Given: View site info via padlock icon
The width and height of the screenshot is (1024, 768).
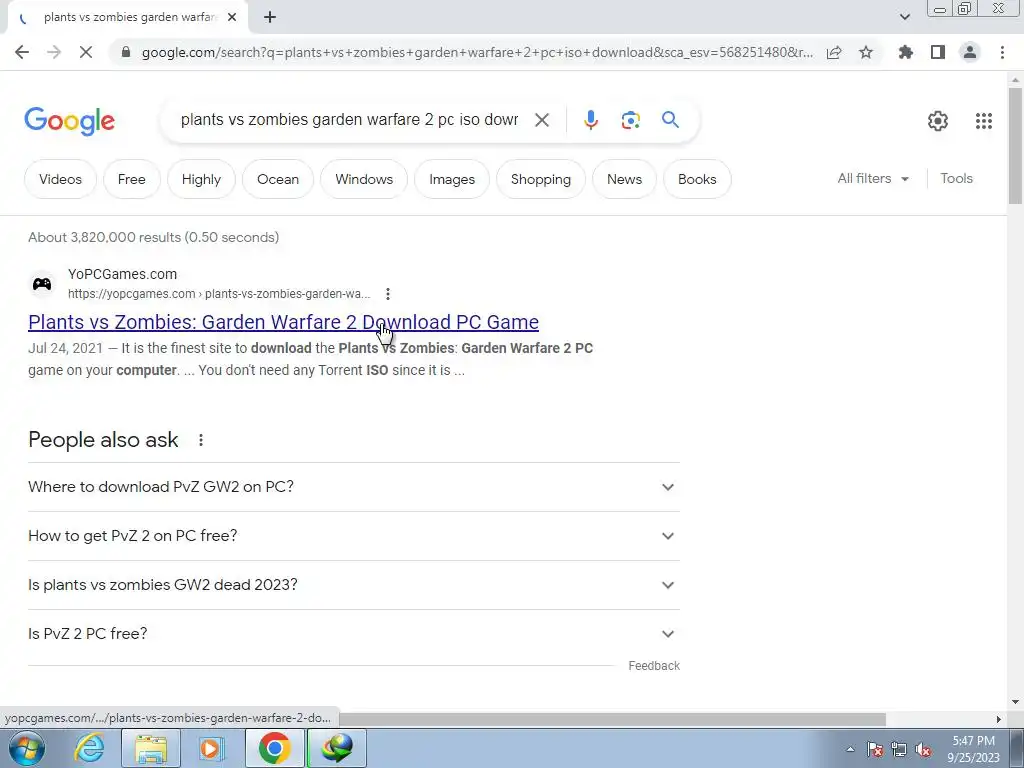Looking at the screenshot, I should pyautogui.click(x=125, y=52).
